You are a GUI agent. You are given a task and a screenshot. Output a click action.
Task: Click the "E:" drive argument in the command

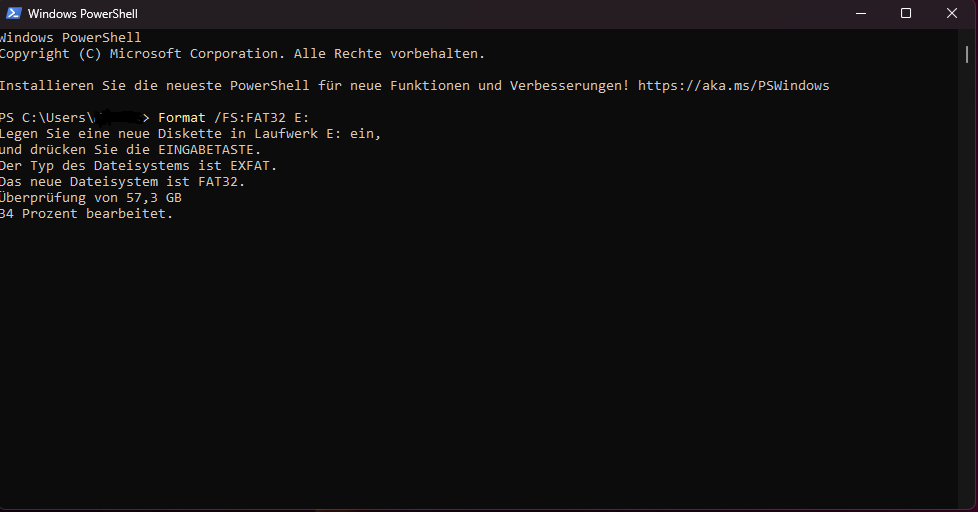(x=302, y=118)
